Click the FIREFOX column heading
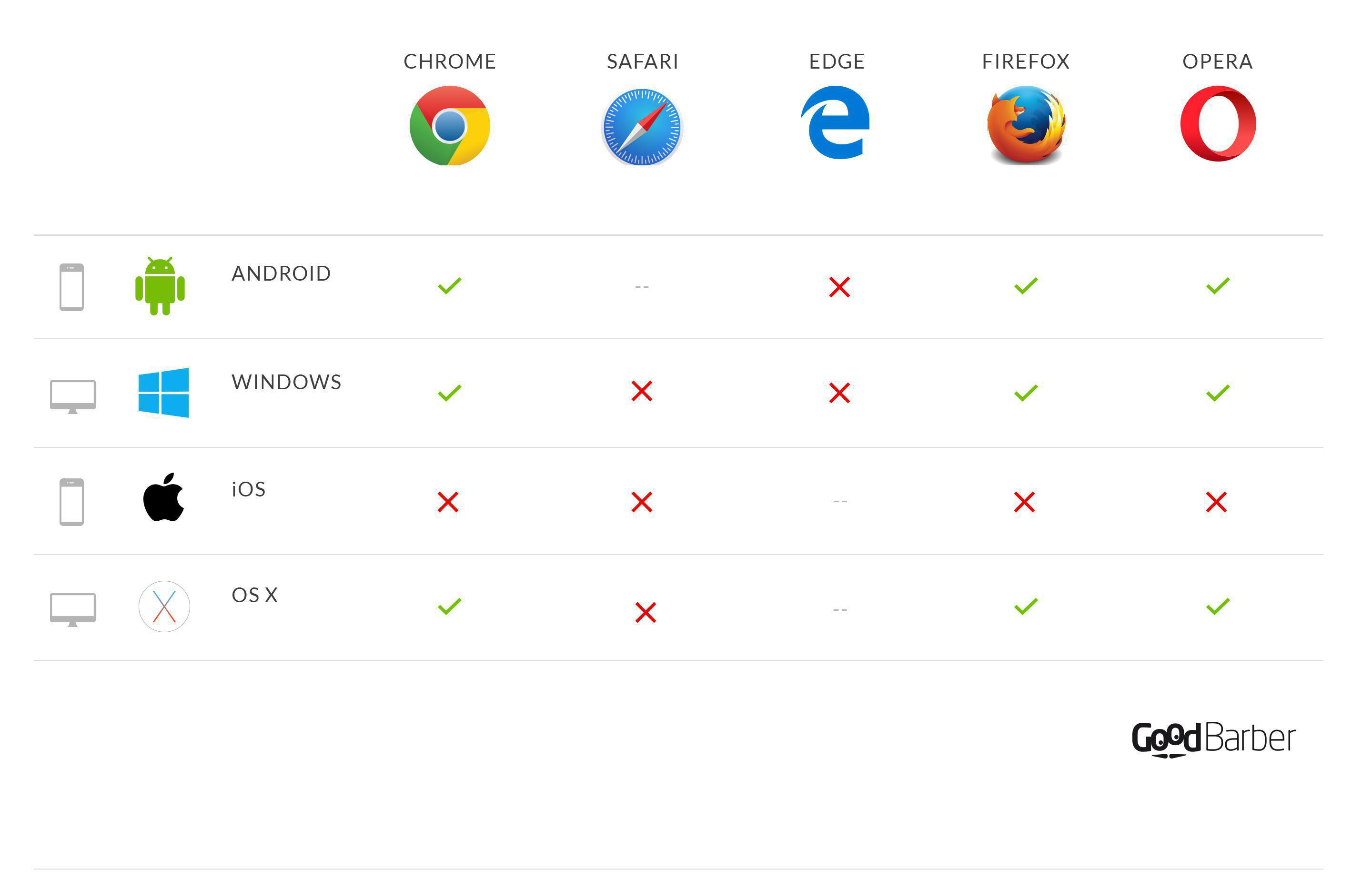 coord(1025,62)
